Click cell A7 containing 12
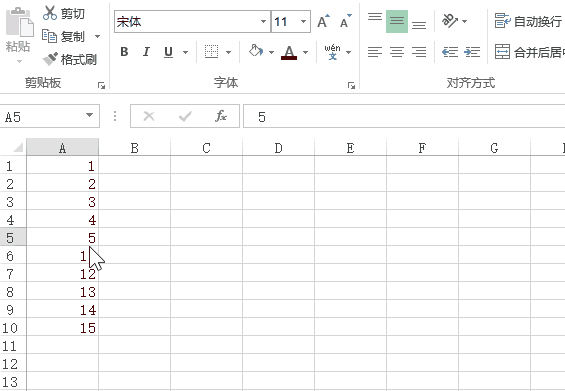The image size is (565, 391). pos(62,274)
